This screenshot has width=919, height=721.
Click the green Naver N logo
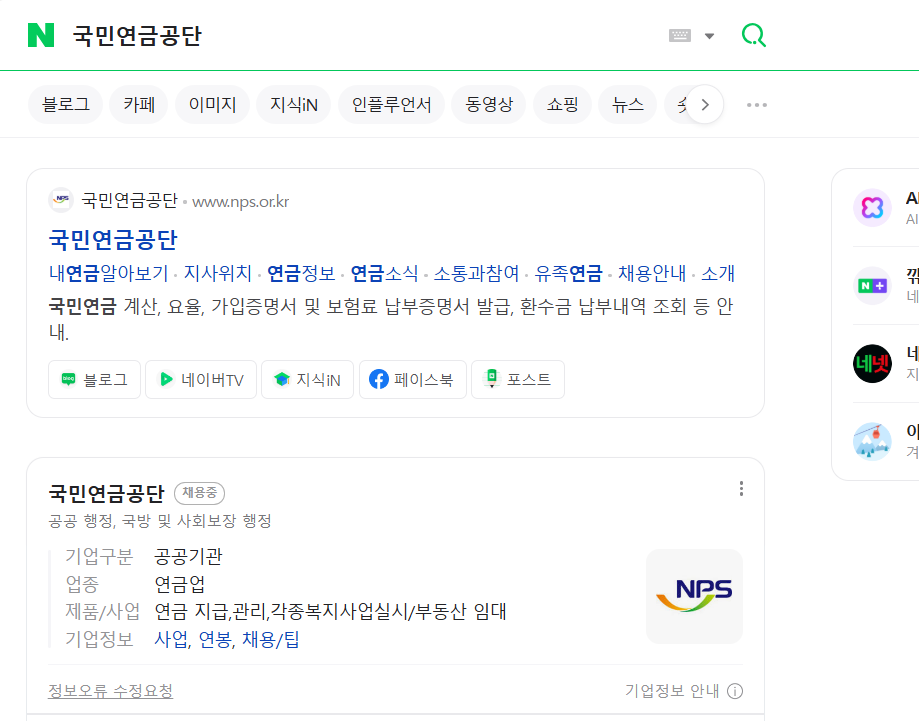point(41,35)
